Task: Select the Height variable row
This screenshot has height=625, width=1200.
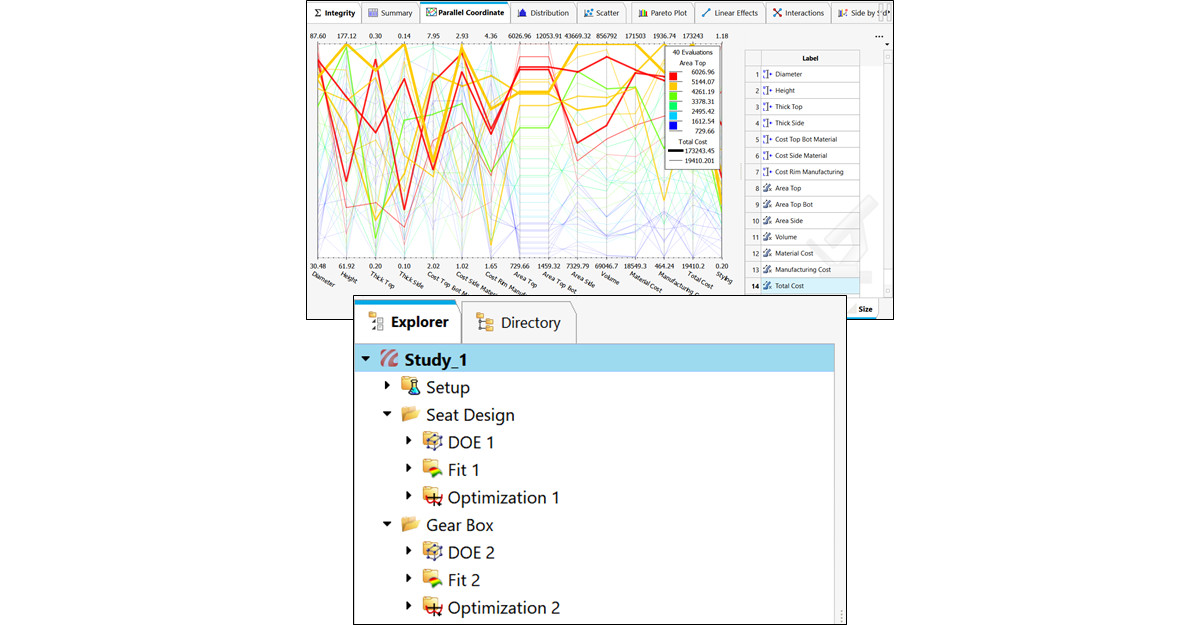Action: coord(803,90)
